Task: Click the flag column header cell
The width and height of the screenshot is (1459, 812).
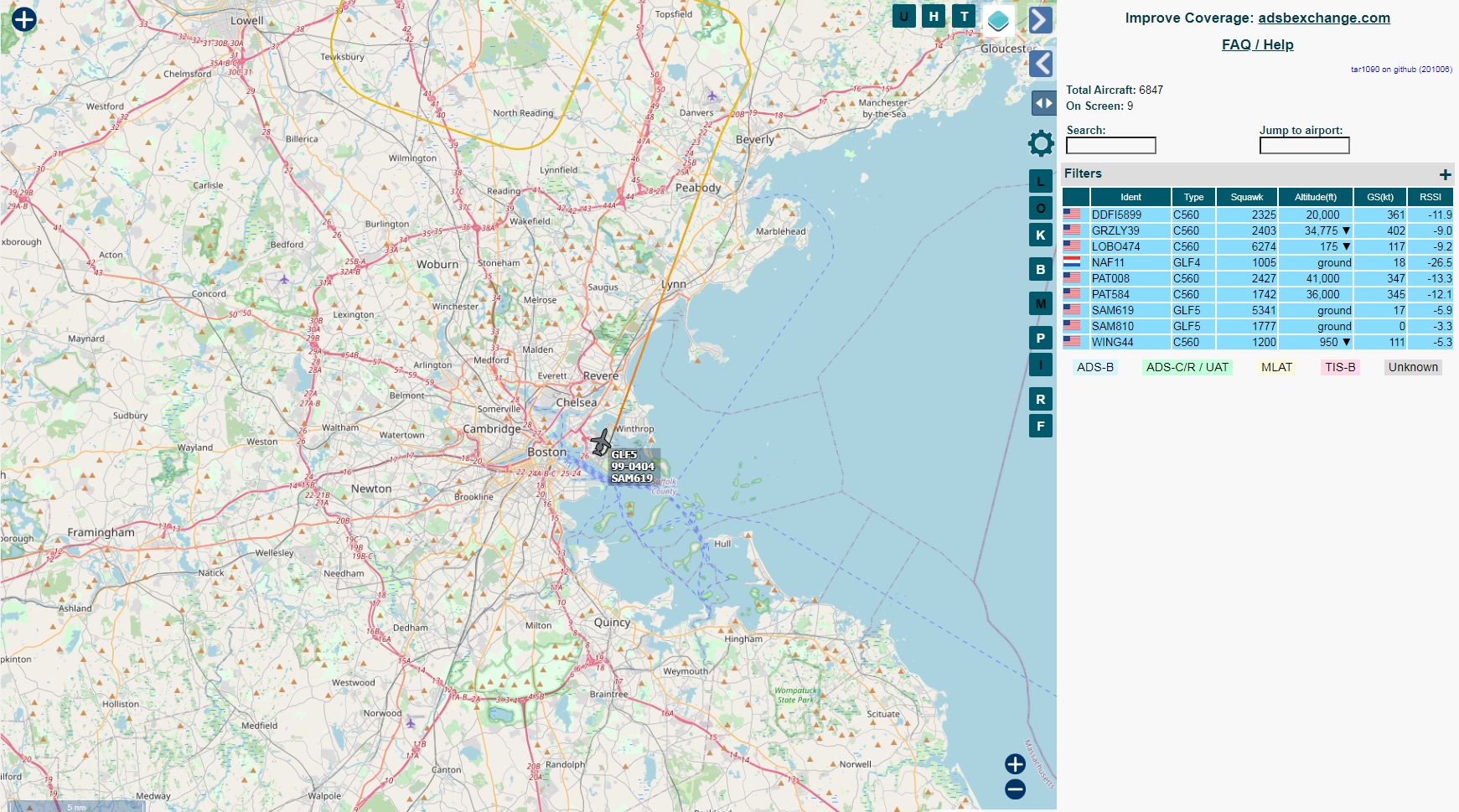Action: (1076, 197)
